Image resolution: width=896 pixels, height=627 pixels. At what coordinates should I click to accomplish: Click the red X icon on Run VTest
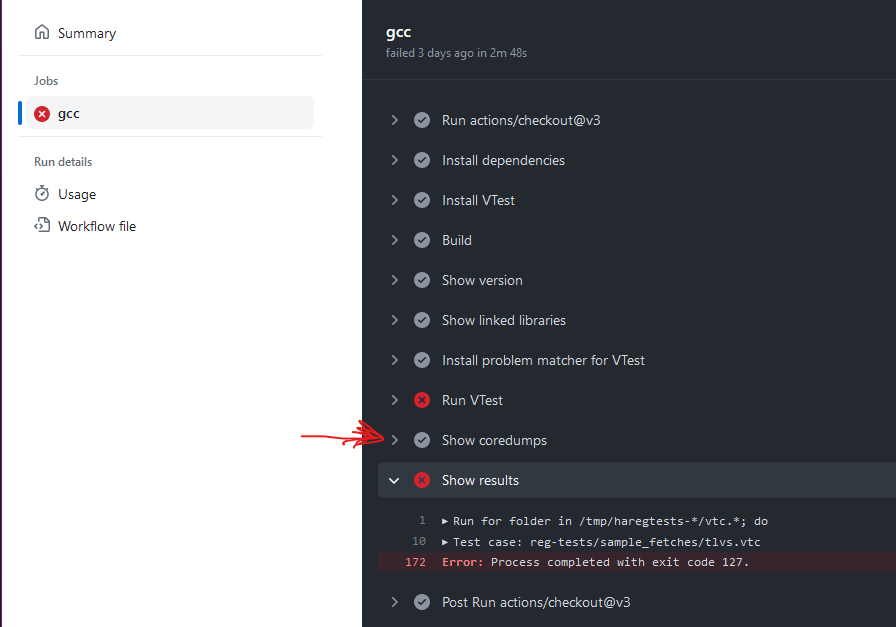click(x=422, y=400)
